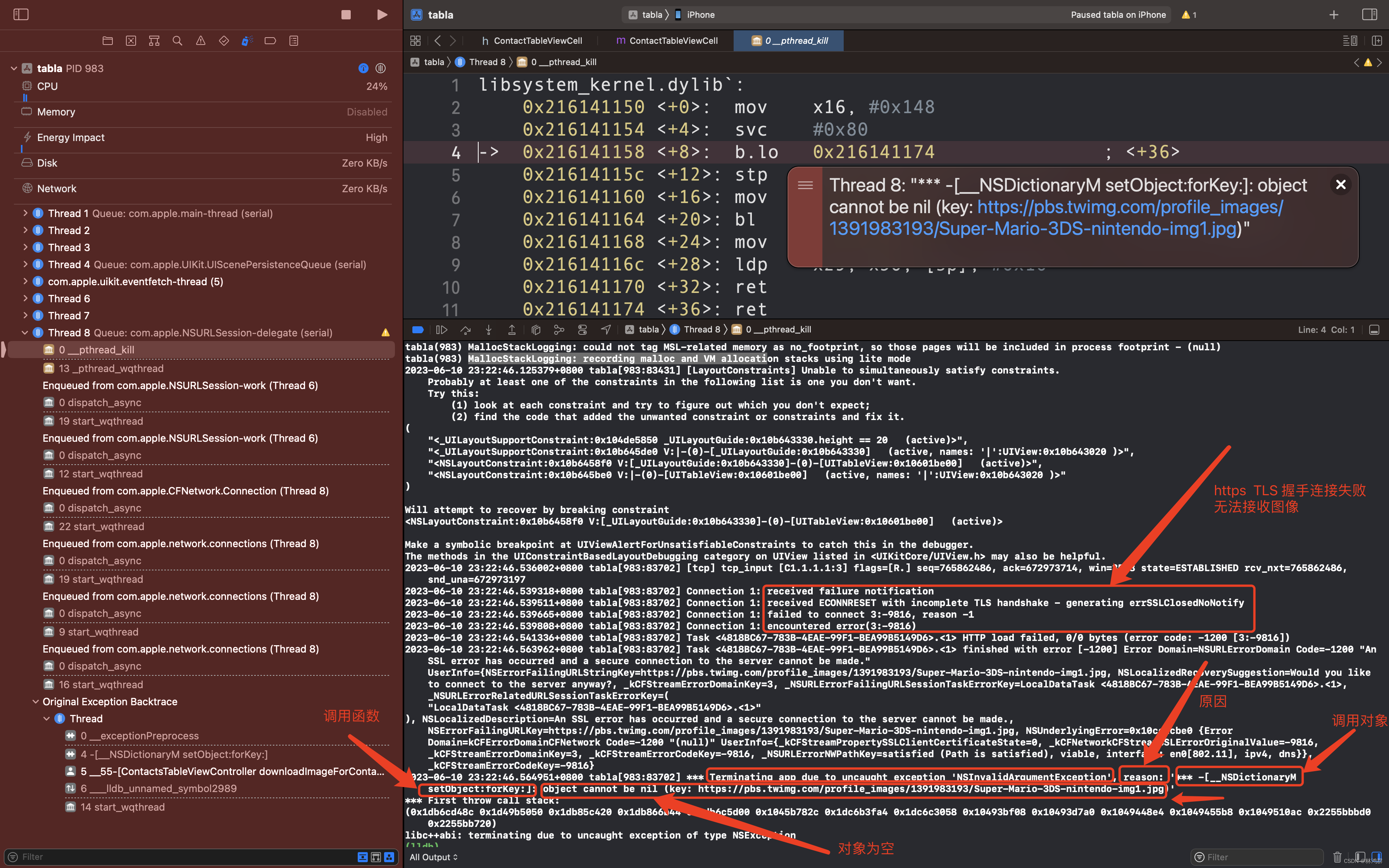1389x868 pixels.
Task: Toggle breakpoints activation in debug bar
Action: click(418, 329)
